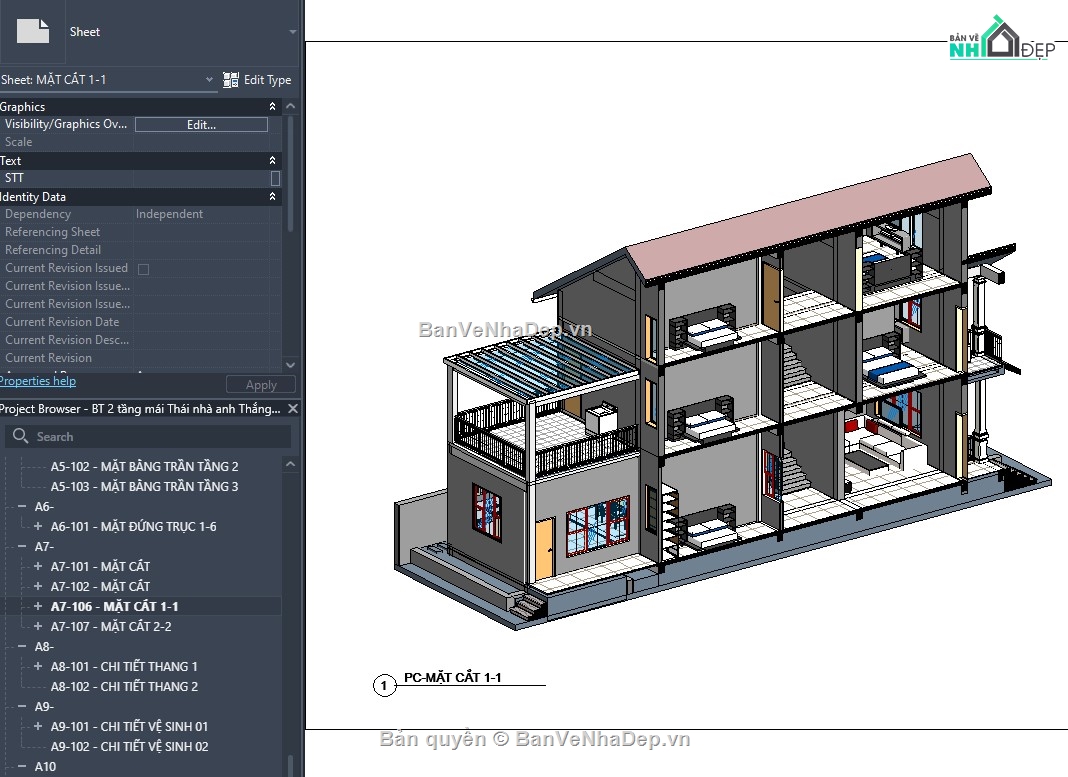Select sheet A5-103 - MẶT BẰNG TRẦN TẦNG 3

(144, 486)
